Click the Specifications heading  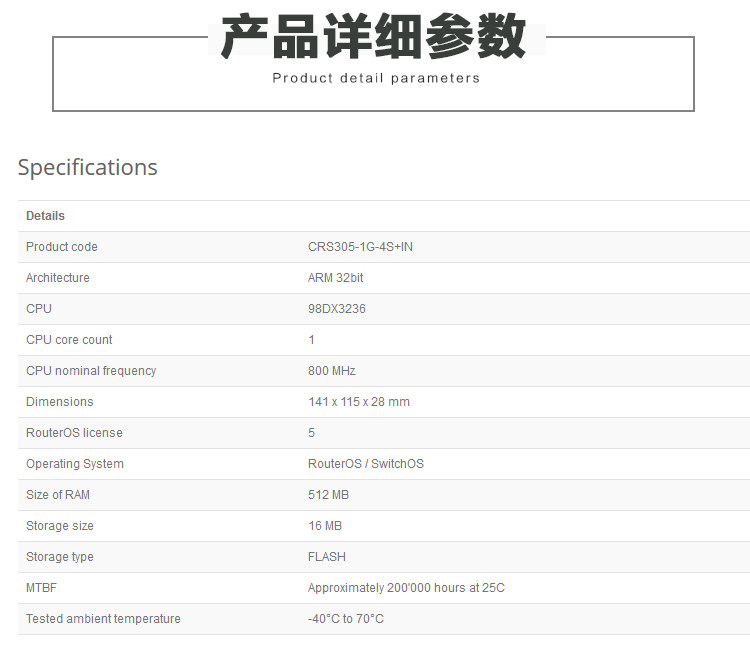click(88, 167)
